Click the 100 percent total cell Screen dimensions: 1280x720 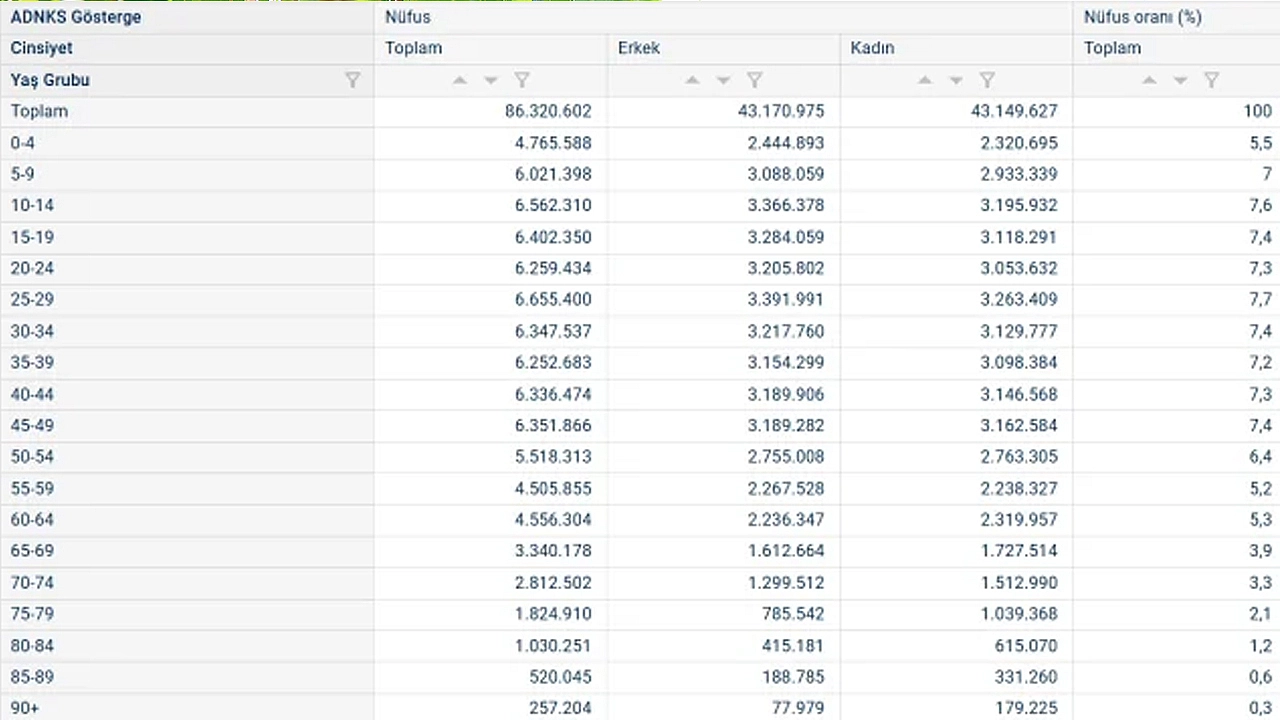pos(1258,111)
